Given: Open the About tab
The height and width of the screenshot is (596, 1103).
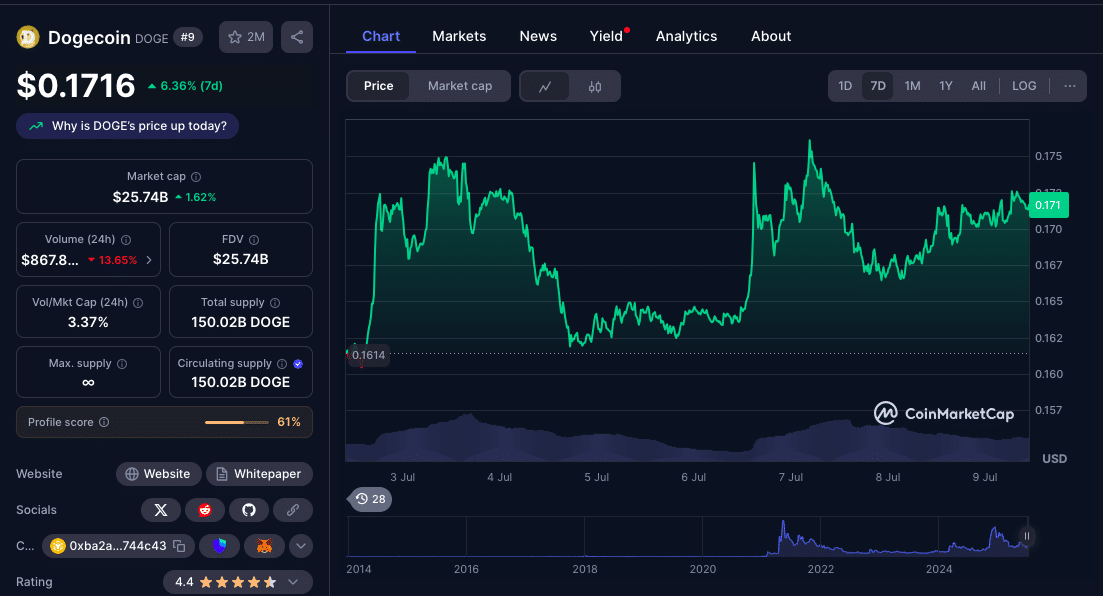Looking at the screenshot, I should coord(771,37).
